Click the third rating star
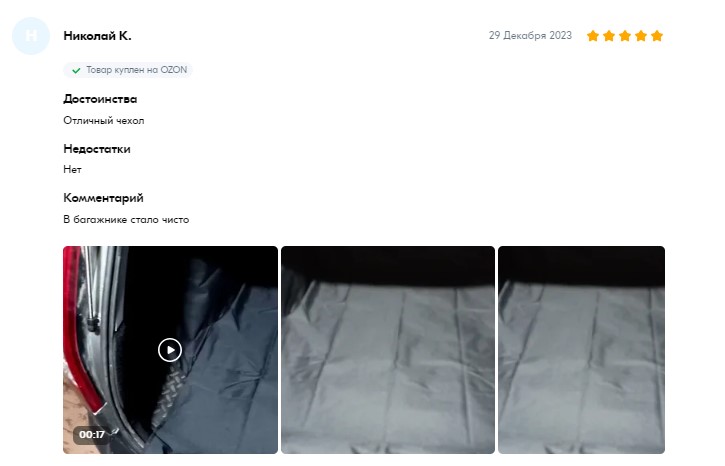 pos(625,36)
